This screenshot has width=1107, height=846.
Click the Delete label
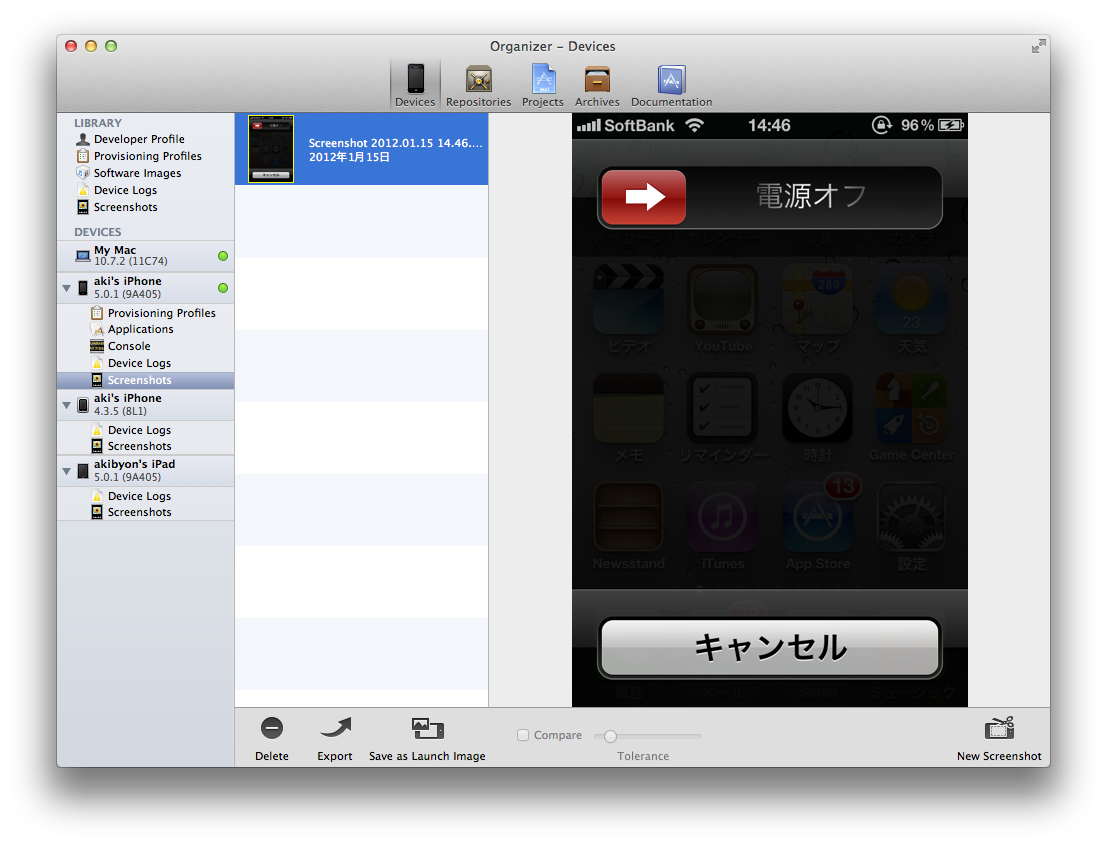point(272,756)
